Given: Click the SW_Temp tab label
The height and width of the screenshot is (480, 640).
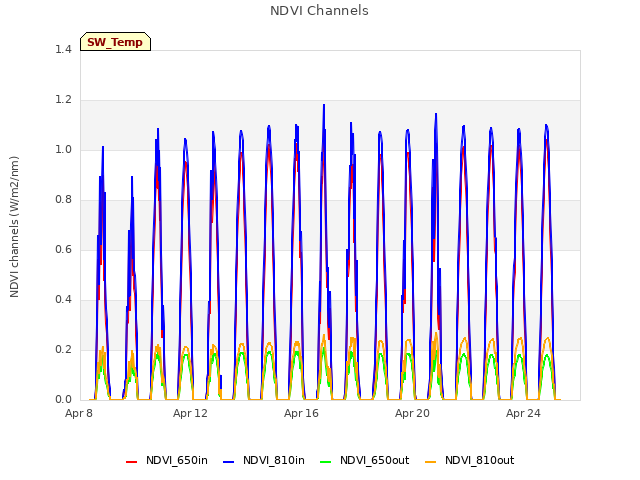Looking at the screenshot, I should pos(115,42).
